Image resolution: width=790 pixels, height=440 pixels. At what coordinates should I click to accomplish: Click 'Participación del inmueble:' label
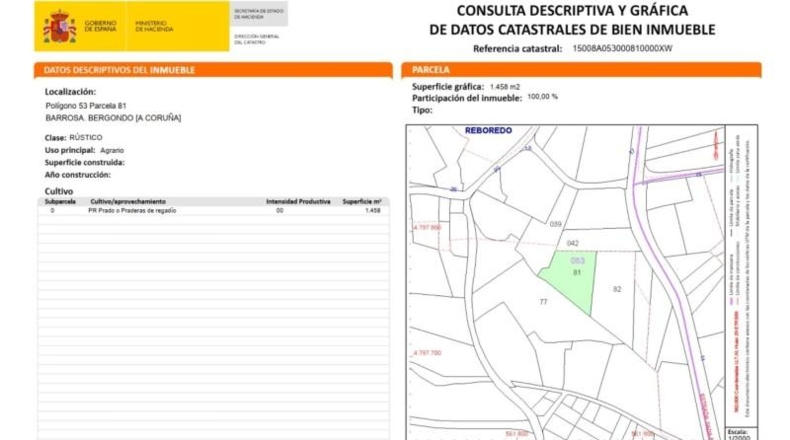point(467,98)
